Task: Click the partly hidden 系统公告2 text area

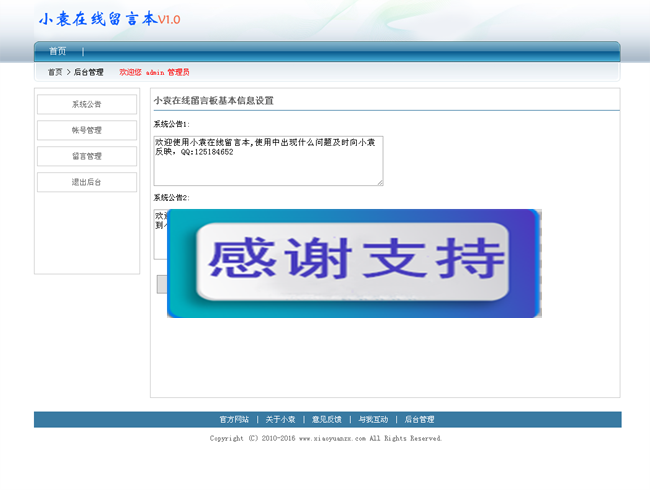Action: pyautogui.click(x=160, y=234)
